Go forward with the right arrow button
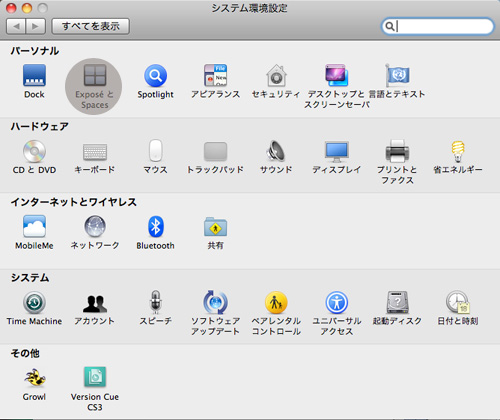 tap(36, 26)
